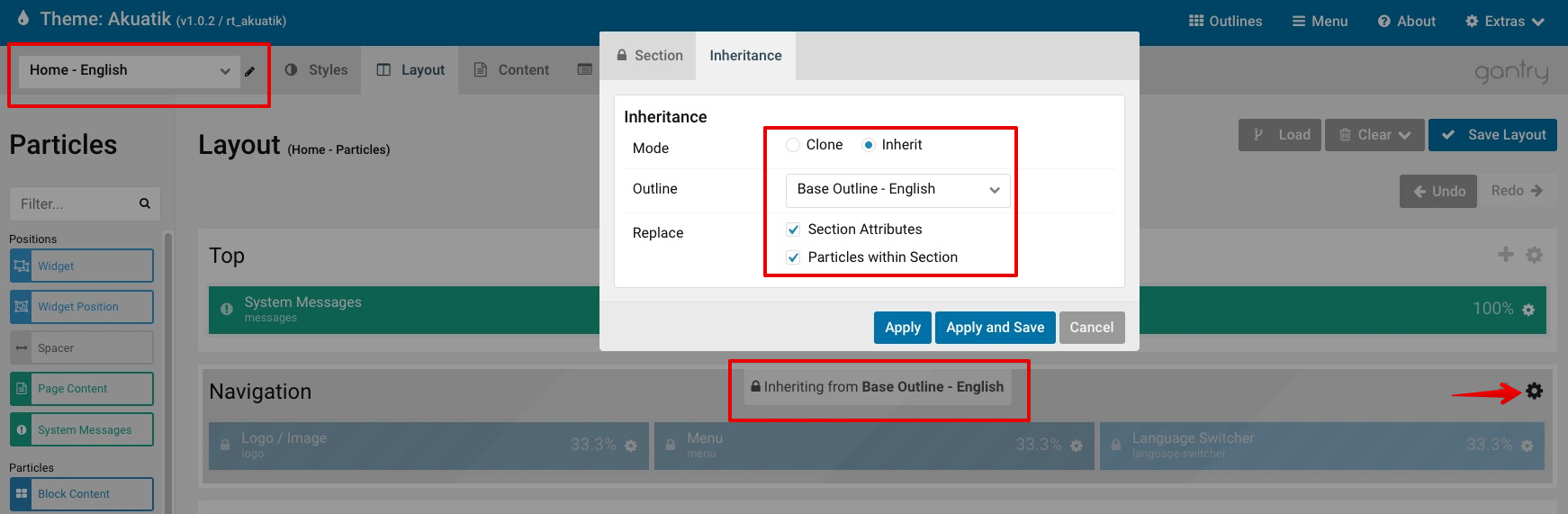Select the Page Content position item
The height and width of the screenshot is (514, 1568).
(82, 389)
